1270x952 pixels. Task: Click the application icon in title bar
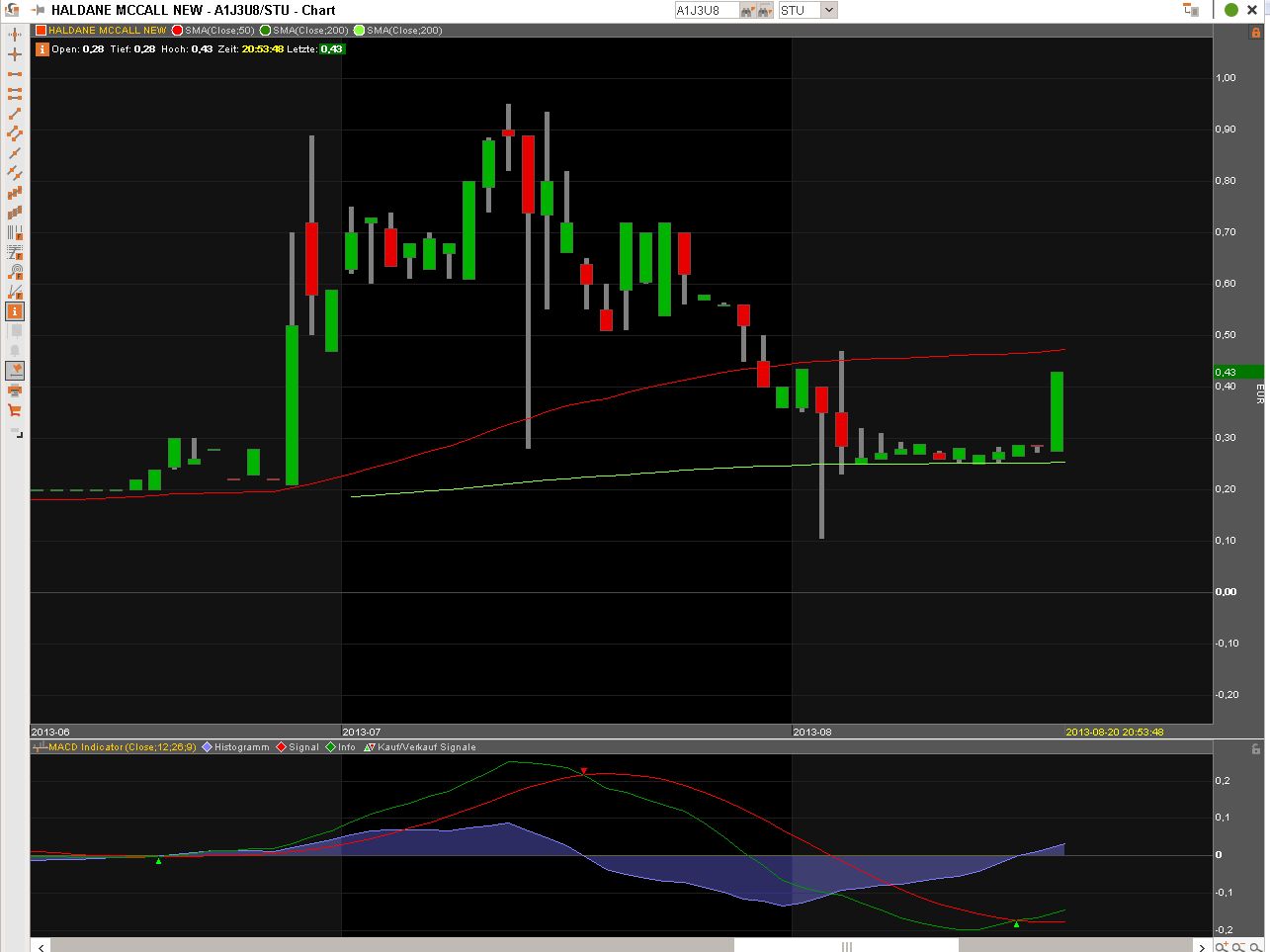[x=11, y=10]
